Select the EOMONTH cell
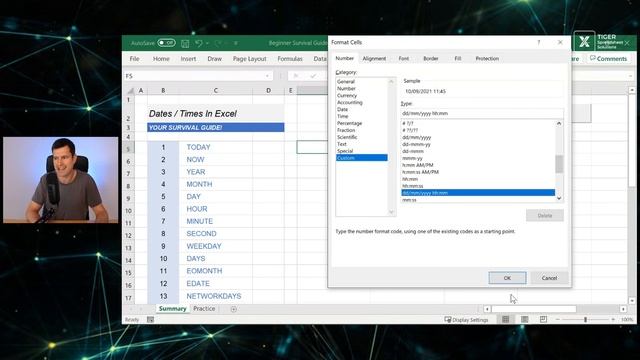 216,271
